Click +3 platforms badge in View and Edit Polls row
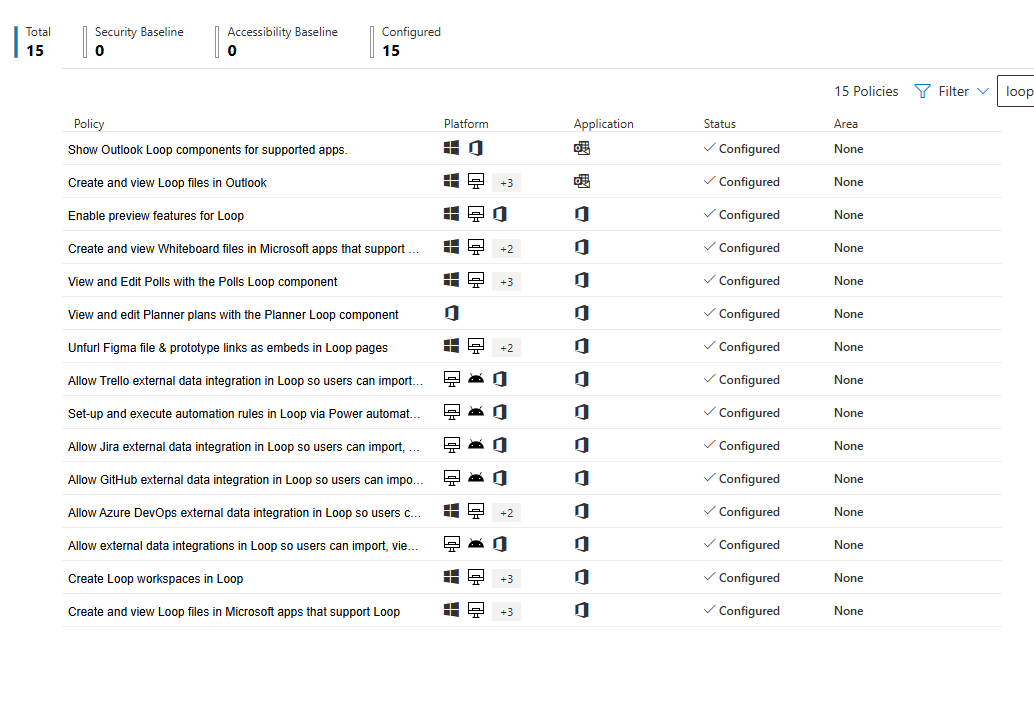This screenshot has width=1034, height=705. [506, 282]
